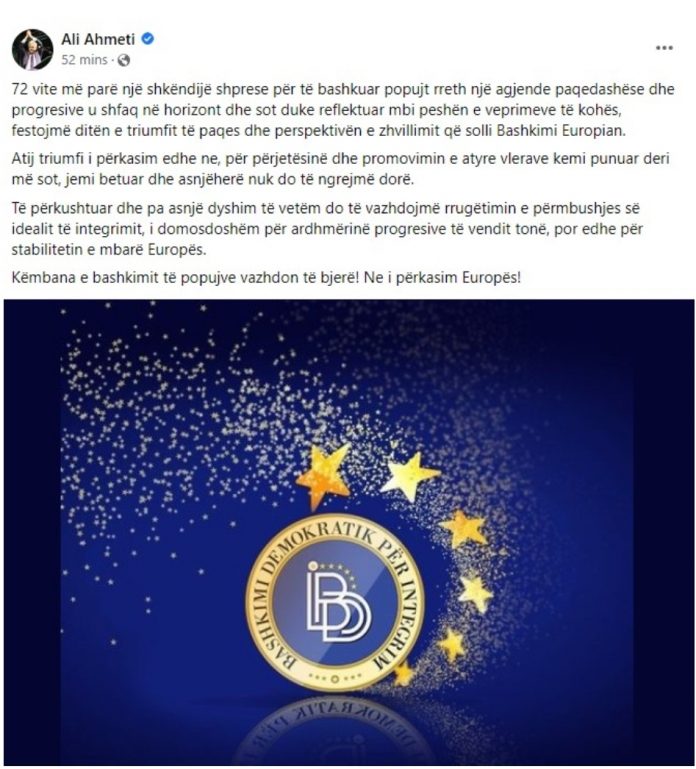This screenshot has width=696, height=769.
Task: Open the BDI logo medallion in image
Action: click(335, 602)
